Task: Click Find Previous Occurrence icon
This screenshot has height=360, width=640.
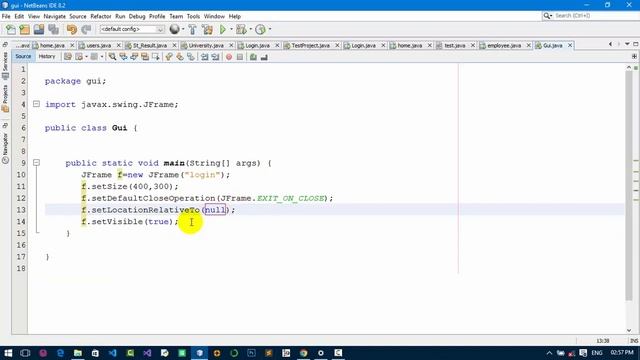Action: pos(123,57)
